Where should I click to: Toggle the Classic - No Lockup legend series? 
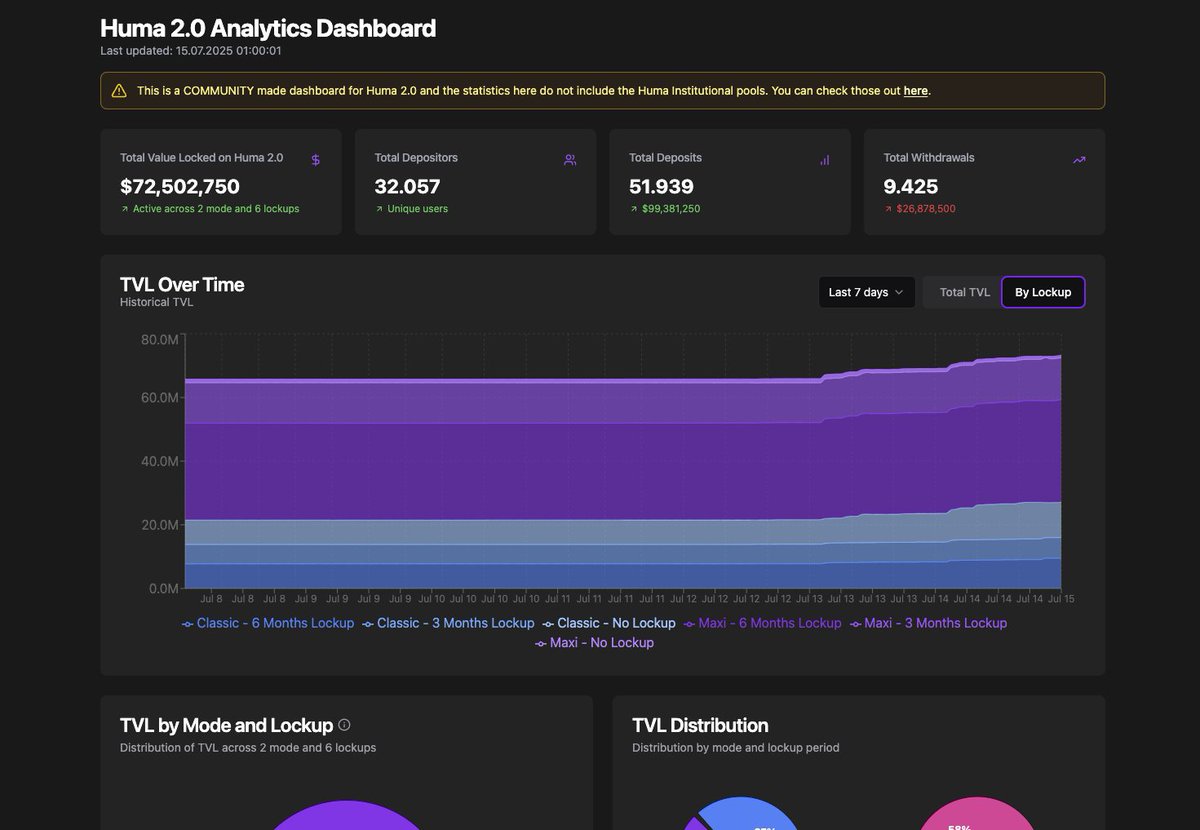(x=609, y=623)
